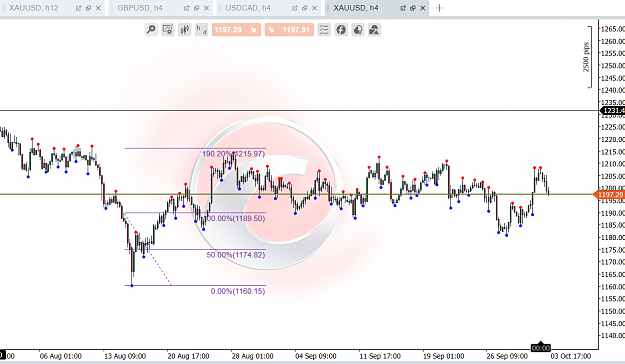
Task: Close the XAUUSD, h12 tab
Action: (x=98, y=8)
